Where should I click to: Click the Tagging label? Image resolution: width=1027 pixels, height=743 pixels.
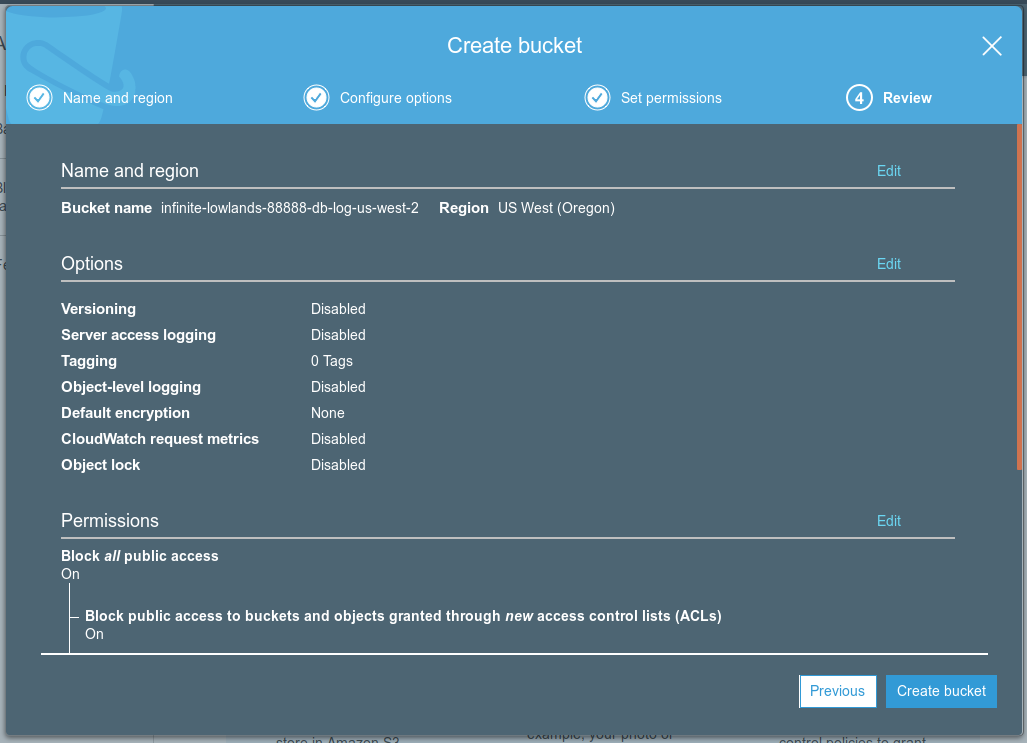pyautogui.click(x=88, y=361)
